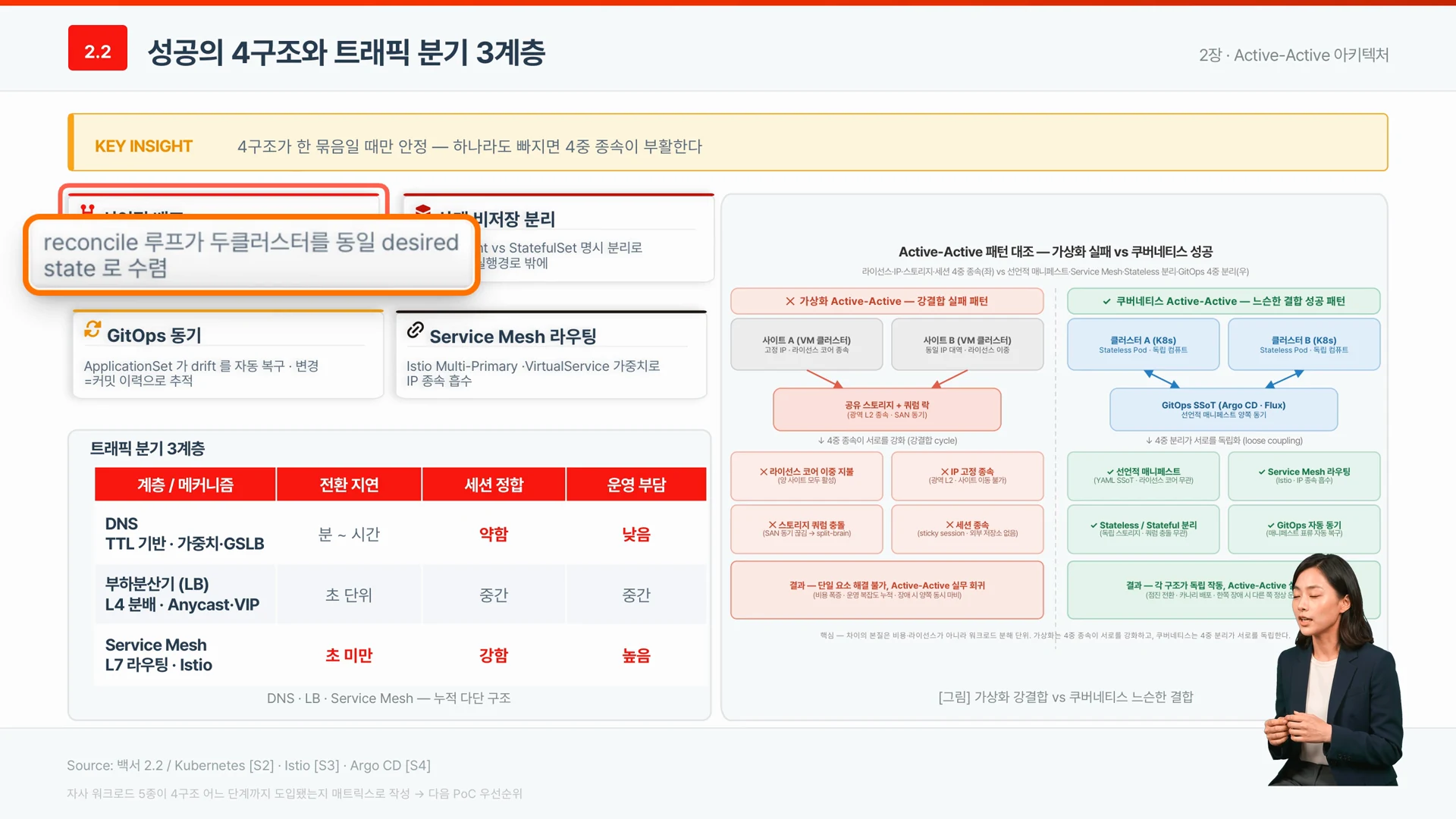Click the 라이선스 코어 이중 지불 failure box
The width and height of the screenshot is (1456, 819).
point(807,475)
